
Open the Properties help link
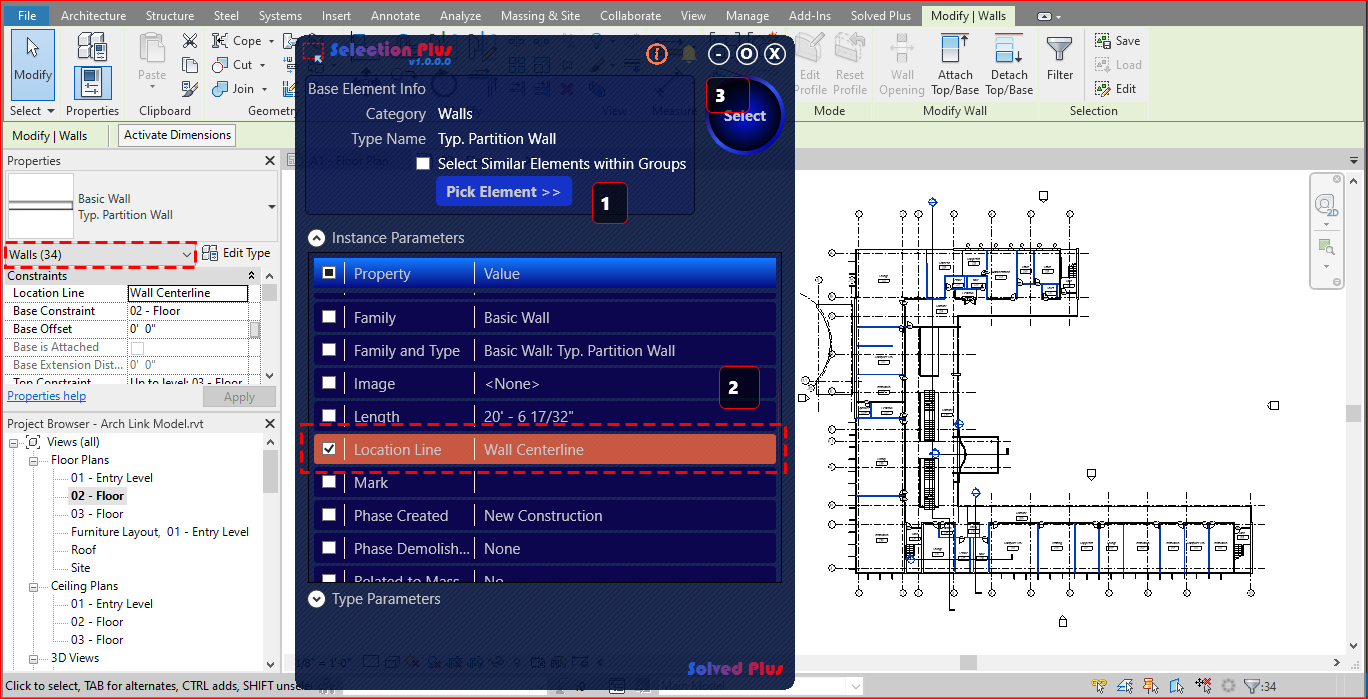point(47,396)
